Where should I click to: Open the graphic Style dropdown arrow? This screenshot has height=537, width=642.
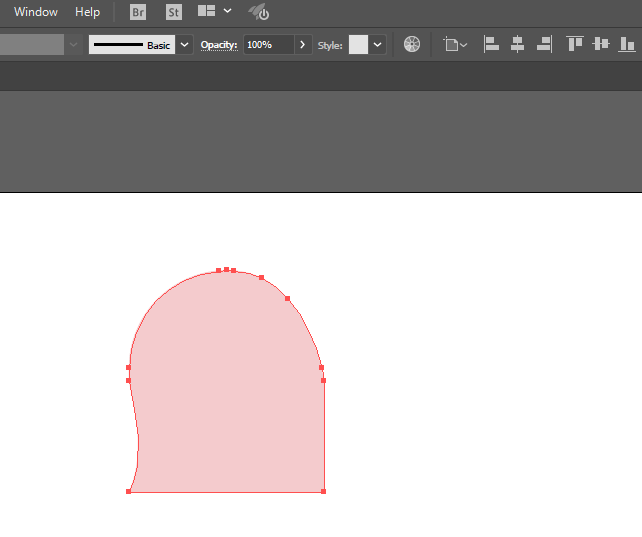(378, 45)
